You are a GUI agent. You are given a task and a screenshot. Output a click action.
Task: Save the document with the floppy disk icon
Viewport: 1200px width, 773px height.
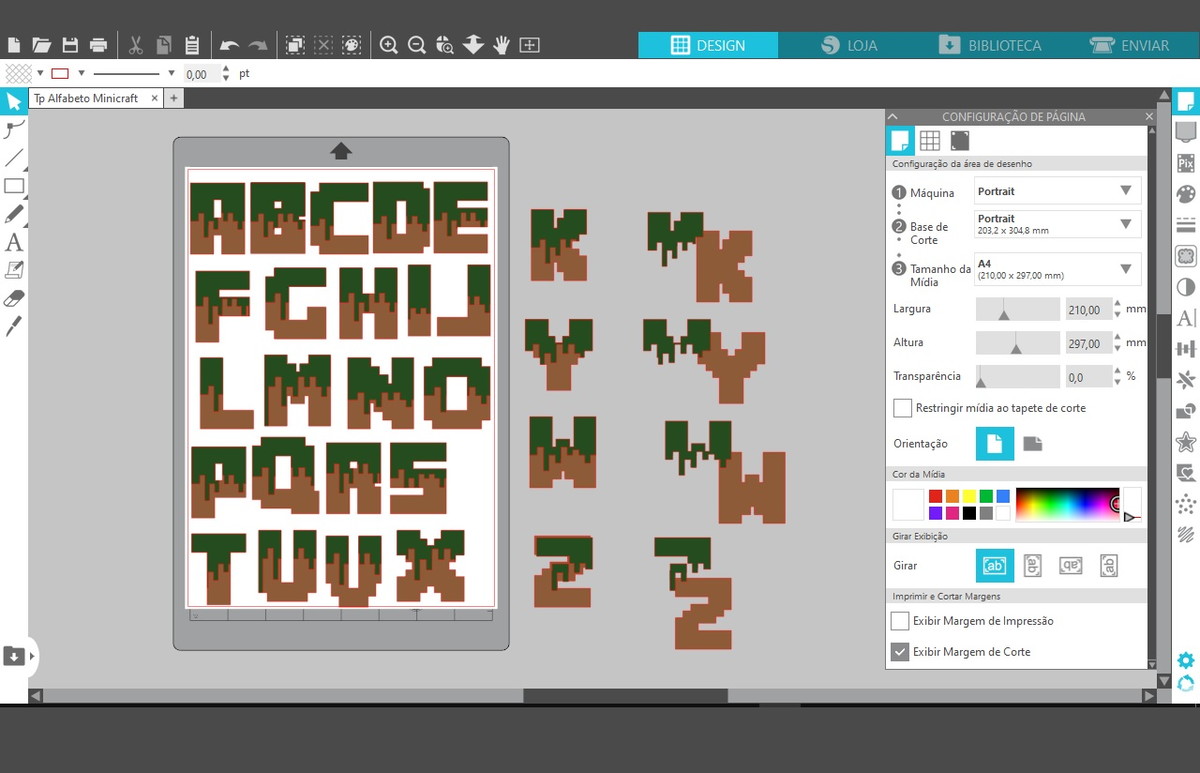pos(70,45)
